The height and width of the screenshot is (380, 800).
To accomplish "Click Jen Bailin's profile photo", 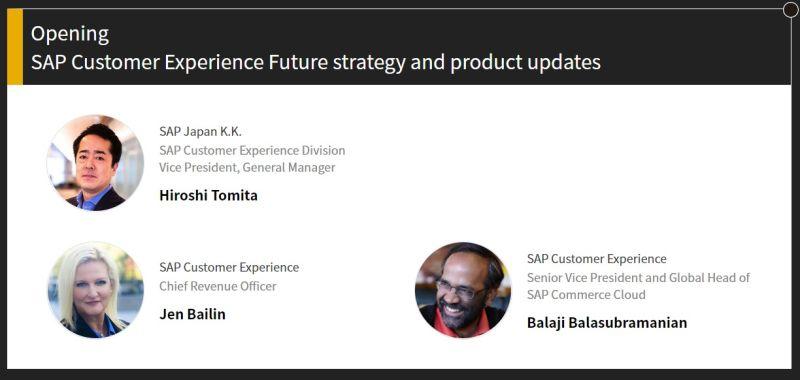I will 95,290.
